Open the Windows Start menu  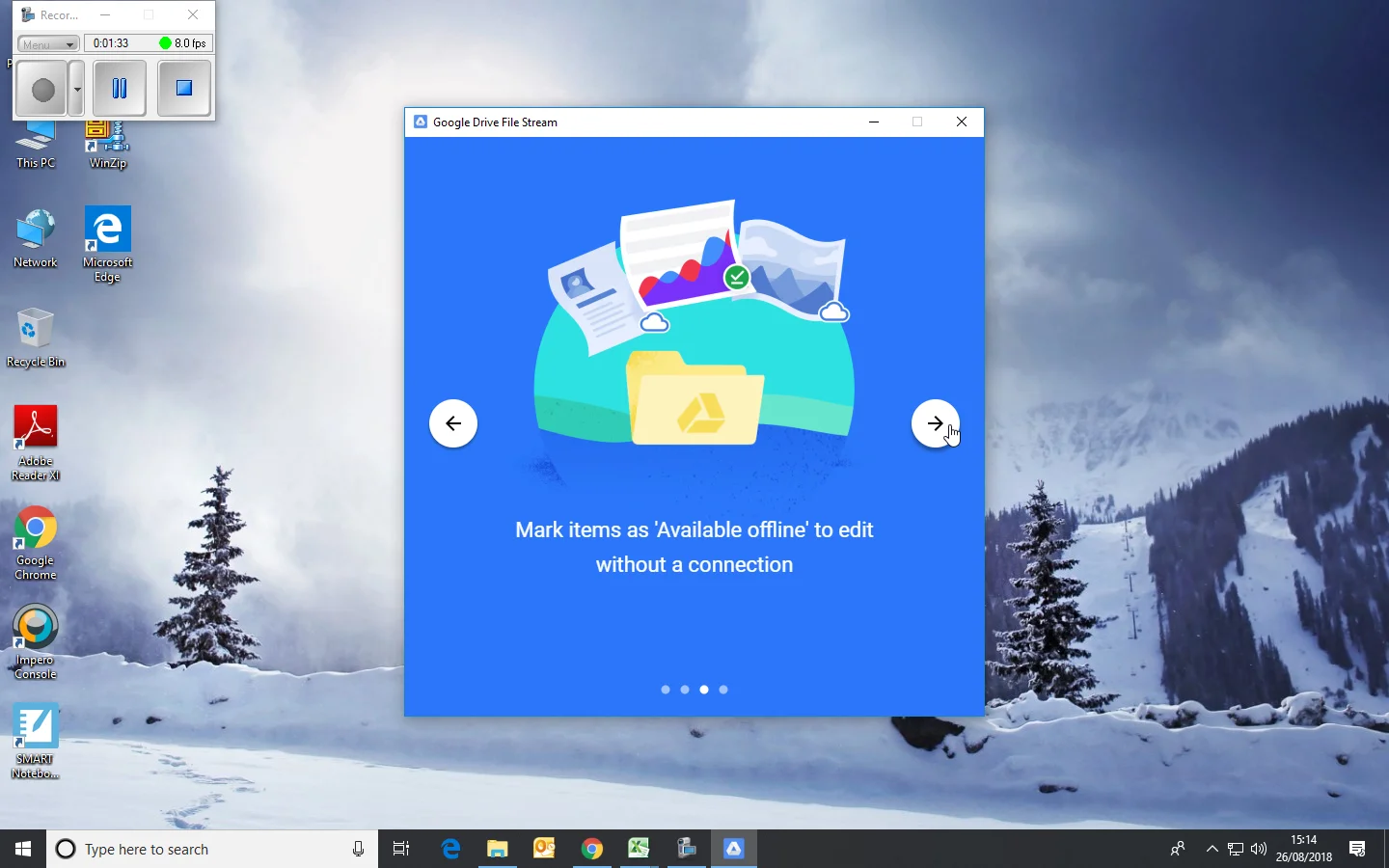coord(23,849)
